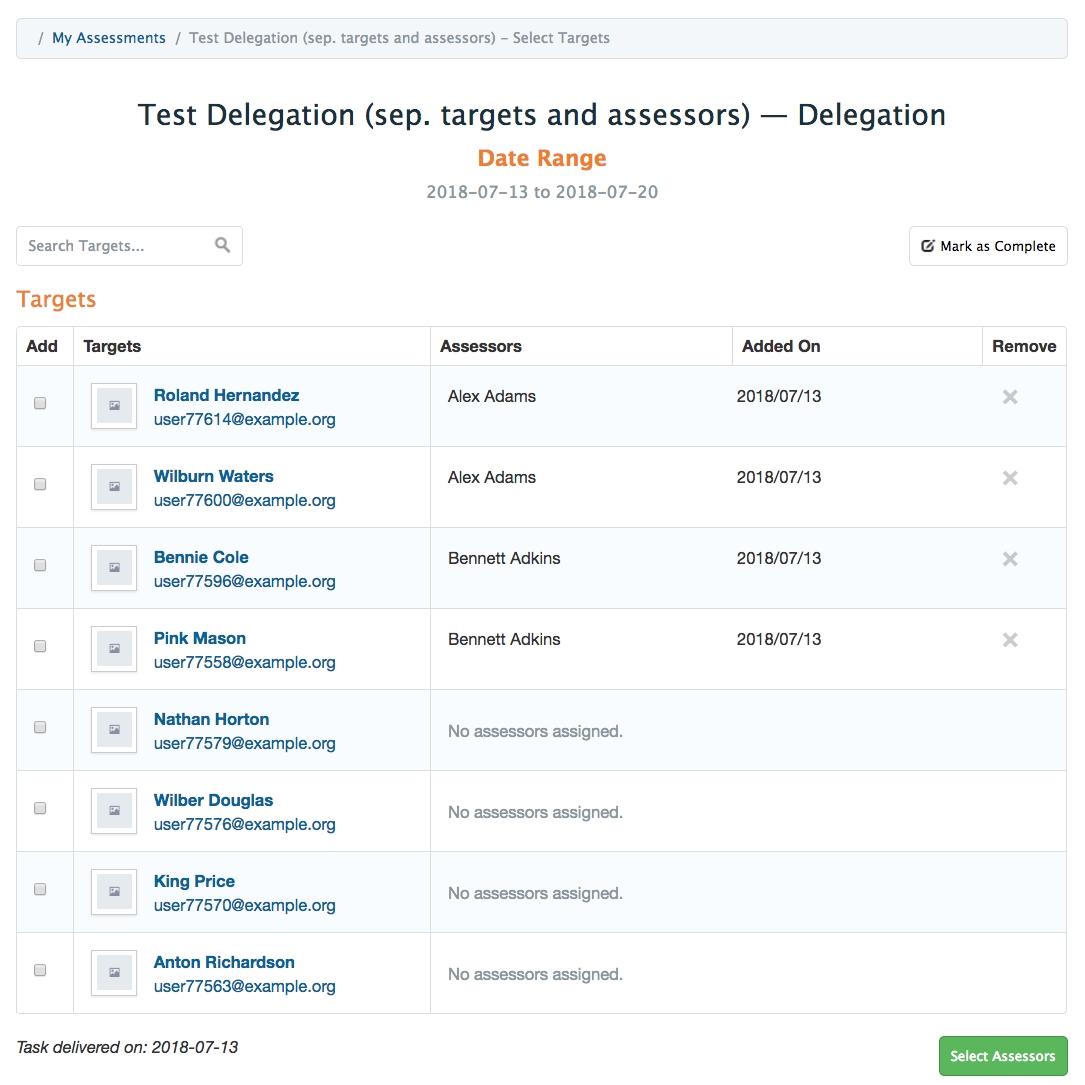
Task: Enable the checkbox for Anton Richardson
Action: [x=40, y=970]
